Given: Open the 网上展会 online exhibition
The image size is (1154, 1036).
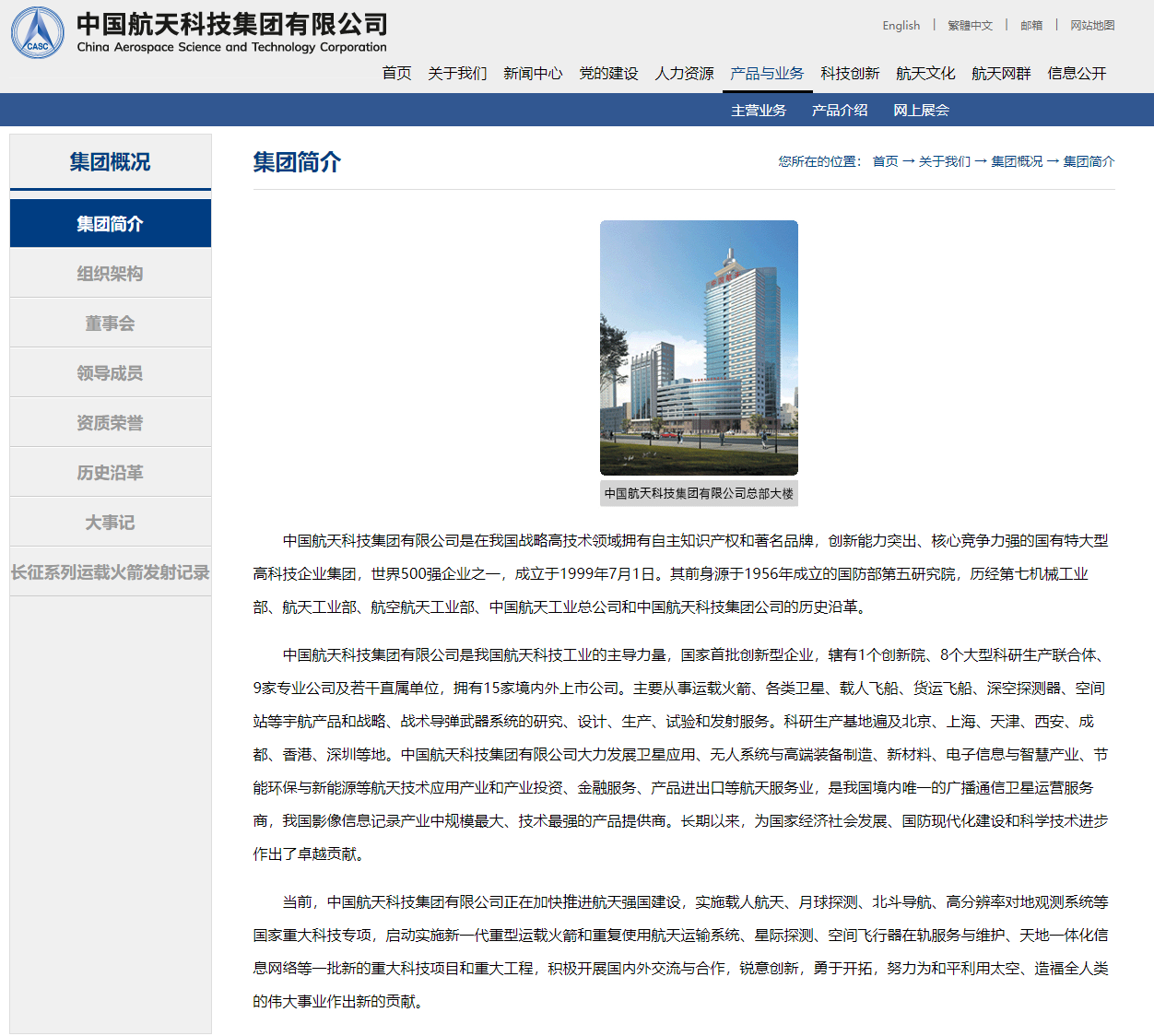Looking at the screenshot, I should [921, 109].
